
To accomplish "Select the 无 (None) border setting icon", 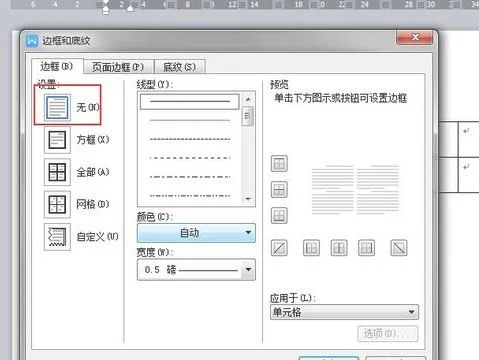I will pos(57,107).
